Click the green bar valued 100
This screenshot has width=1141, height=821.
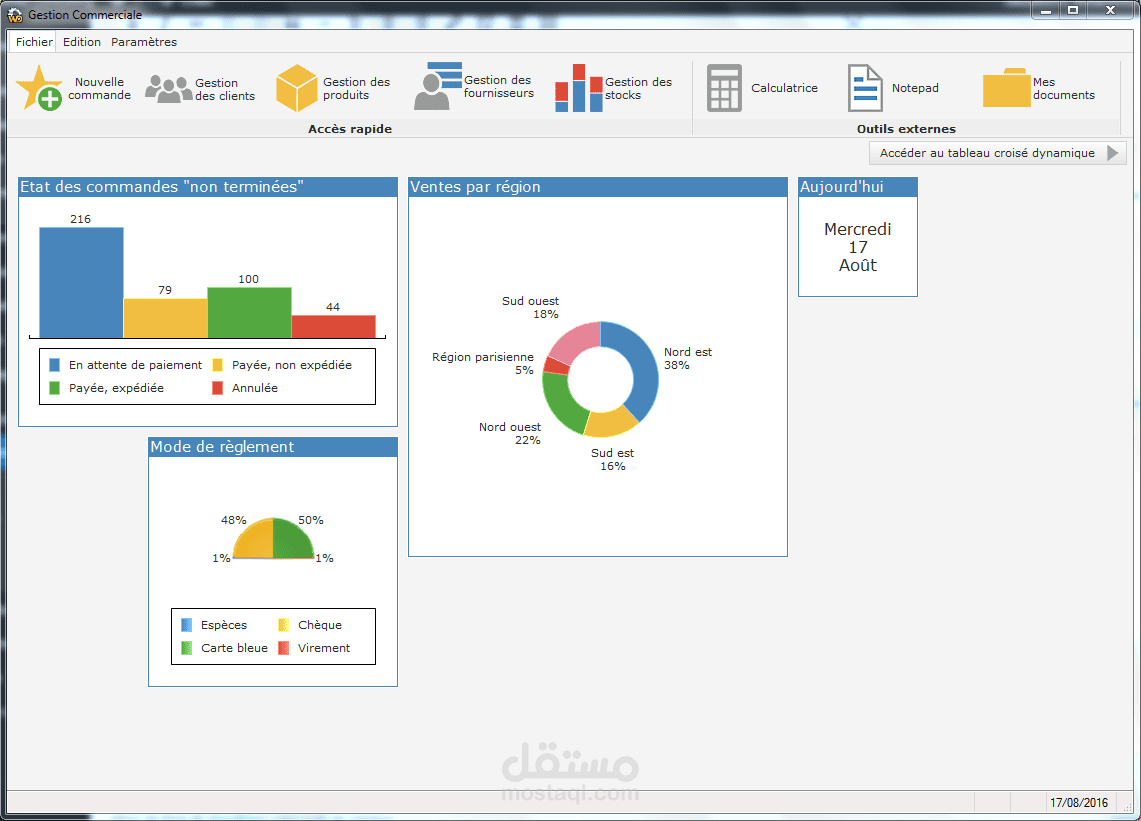tap(250, 313)
